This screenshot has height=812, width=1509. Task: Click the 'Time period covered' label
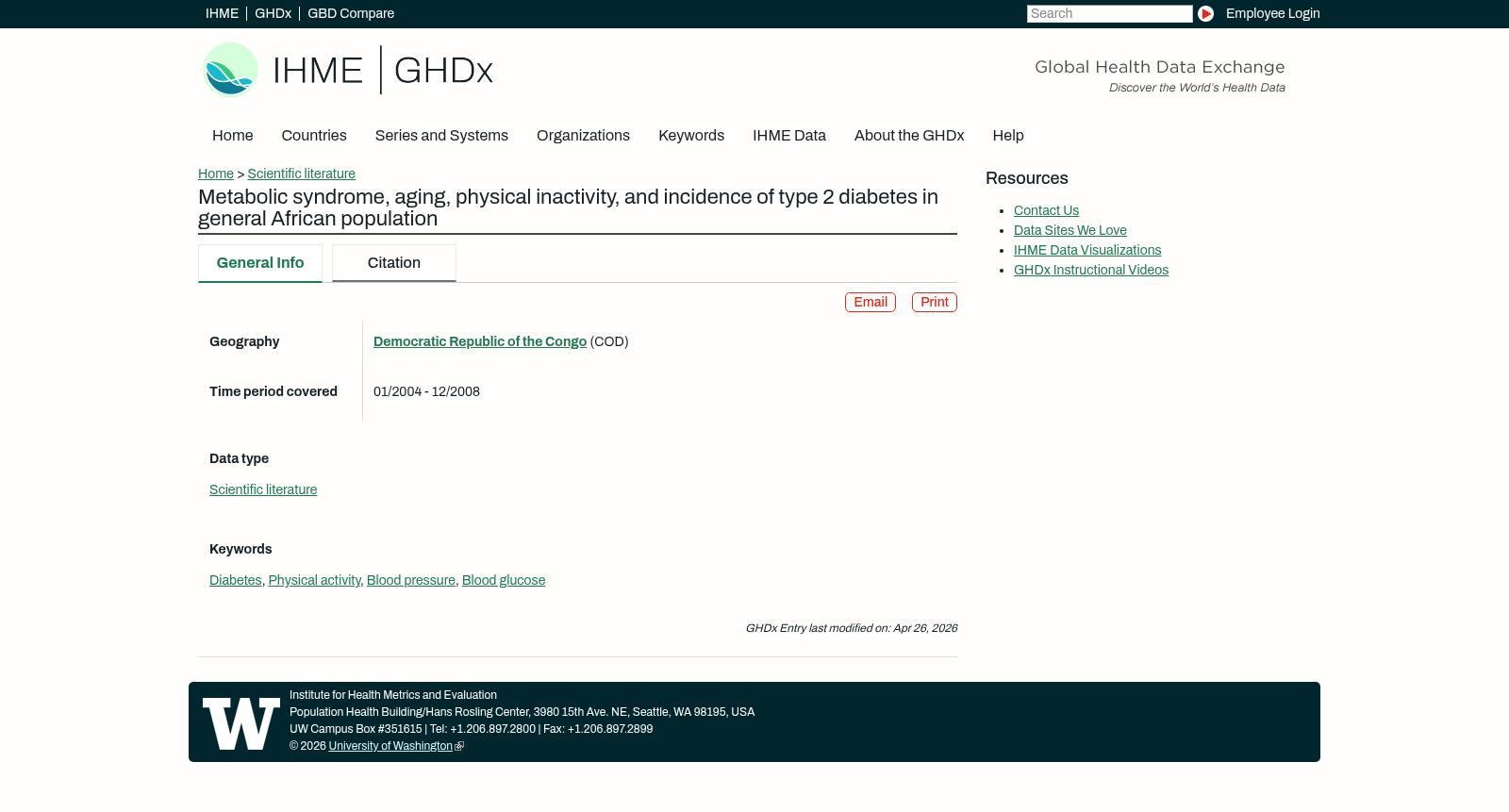[274, 392]
